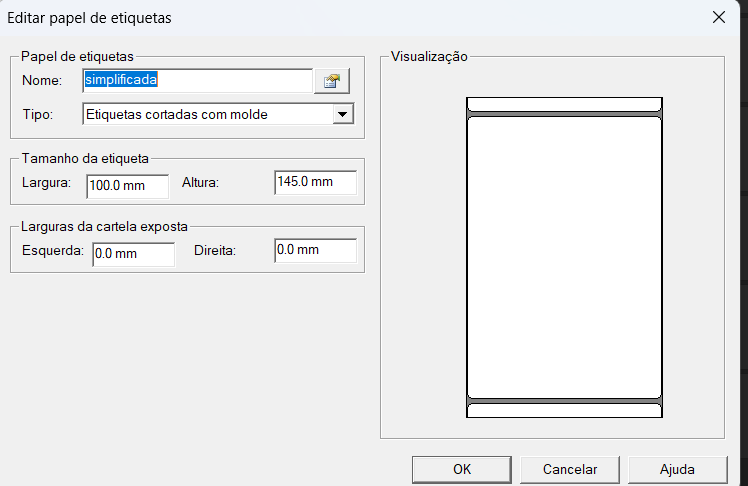Click the 'Tamanho da etiqueta' group heading

[85, 157]
